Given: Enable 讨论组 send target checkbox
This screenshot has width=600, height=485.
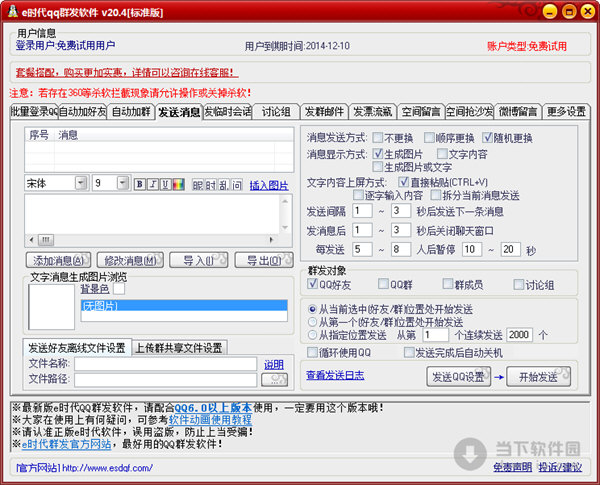Looking at the screenshot, I should click(x=518, y=284).
